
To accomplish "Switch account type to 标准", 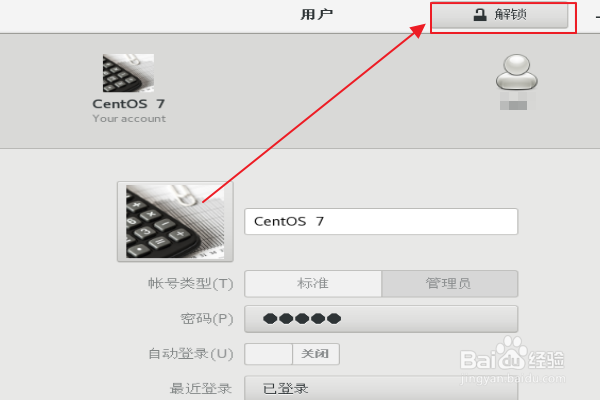I will pyautogui.click(x=313, y=284).
